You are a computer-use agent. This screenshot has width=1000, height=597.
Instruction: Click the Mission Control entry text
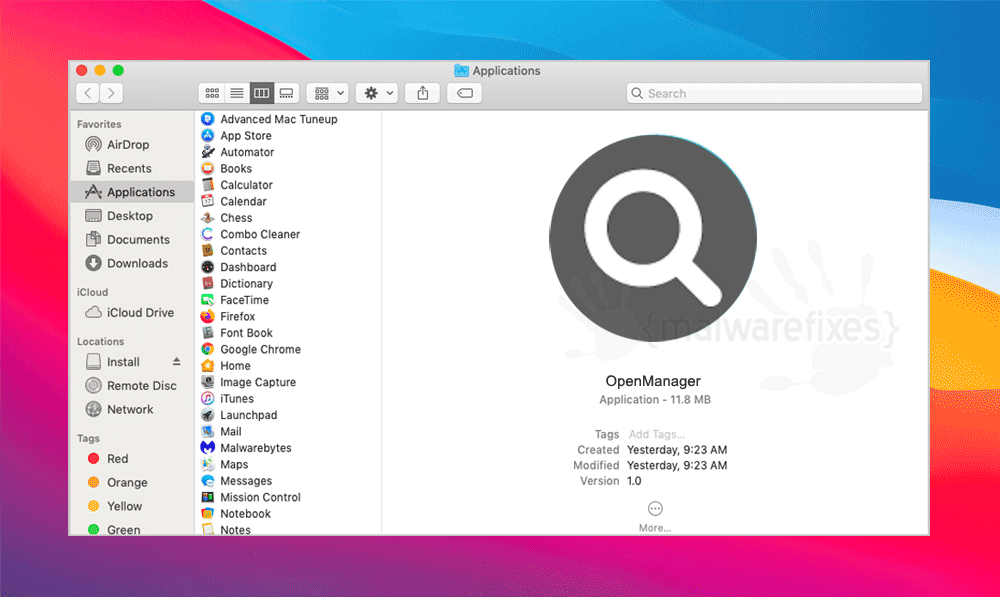260,498
